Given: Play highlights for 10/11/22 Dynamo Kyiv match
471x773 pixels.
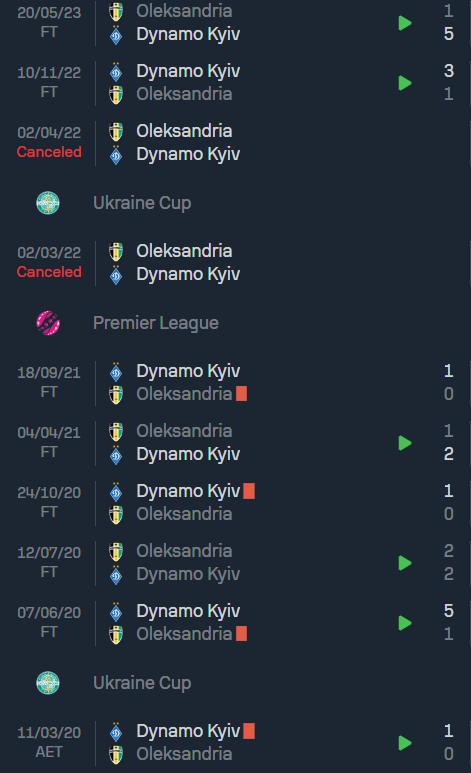Looking at the screenshot, I should pos(405,83).
